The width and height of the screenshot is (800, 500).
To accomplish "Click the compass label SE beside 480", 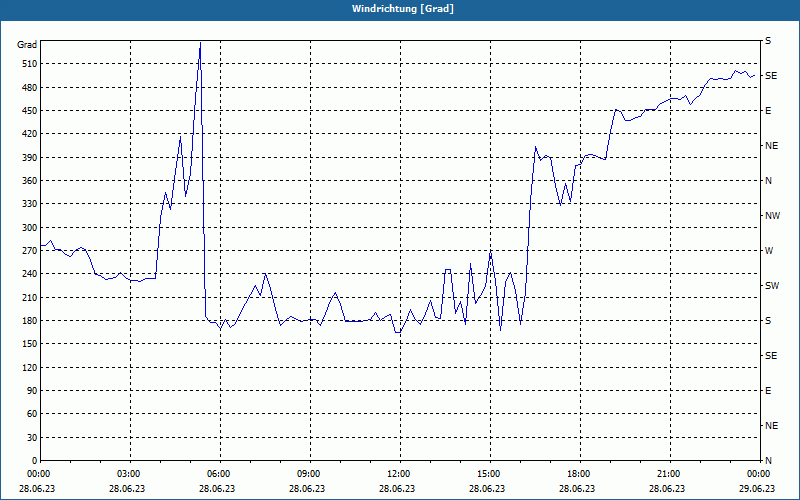I will (771, 76).
